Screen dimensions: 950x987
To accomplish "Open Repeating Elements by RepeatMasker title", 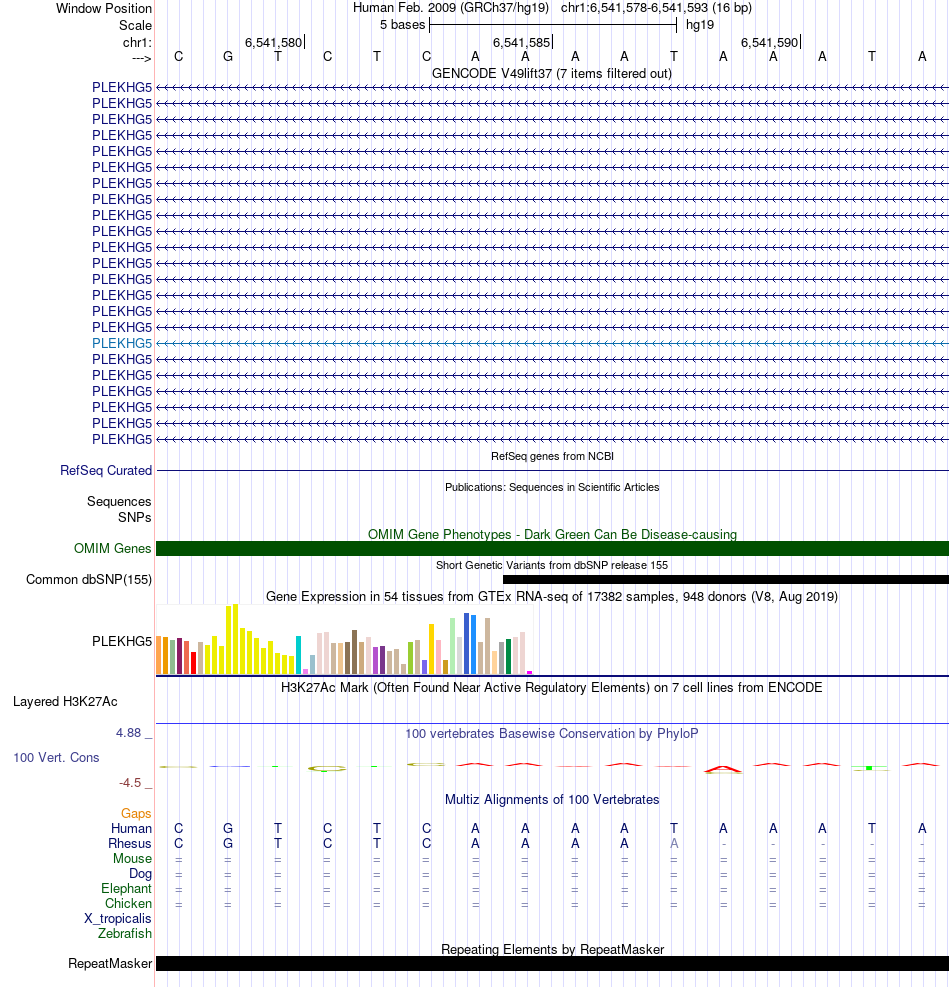I will pyautogui.click(x=552, y=950).
